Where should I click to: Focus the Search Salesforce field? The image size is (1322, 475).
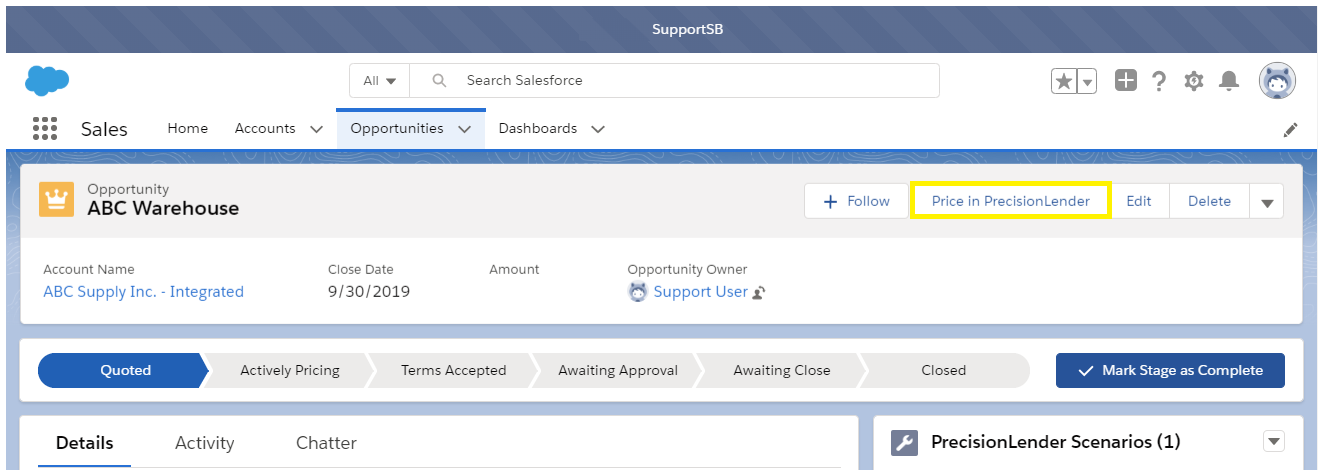[675, 80]
